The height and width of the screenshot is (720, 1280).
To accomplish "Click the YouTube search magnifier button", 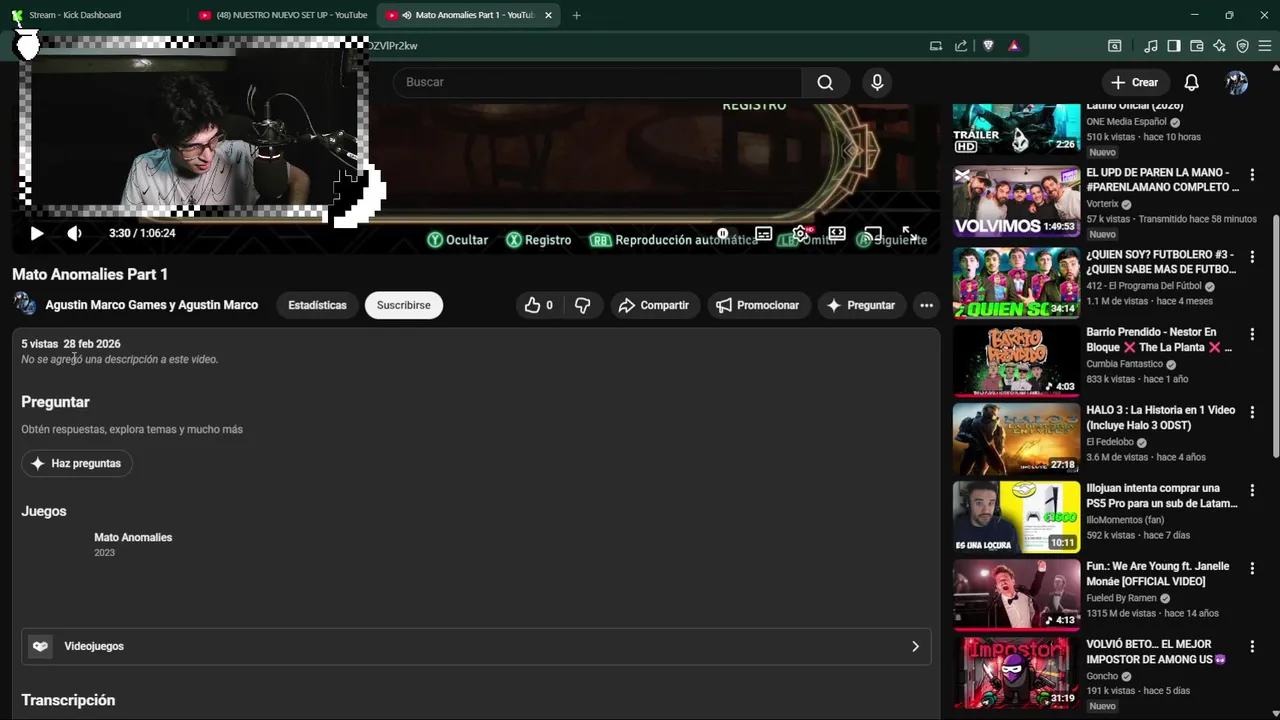I will (825, 82).
